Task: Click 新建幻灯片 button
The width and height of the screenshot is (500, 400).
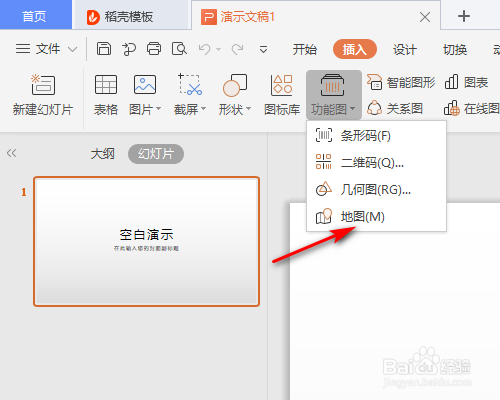Action: [x=43, y=95]
